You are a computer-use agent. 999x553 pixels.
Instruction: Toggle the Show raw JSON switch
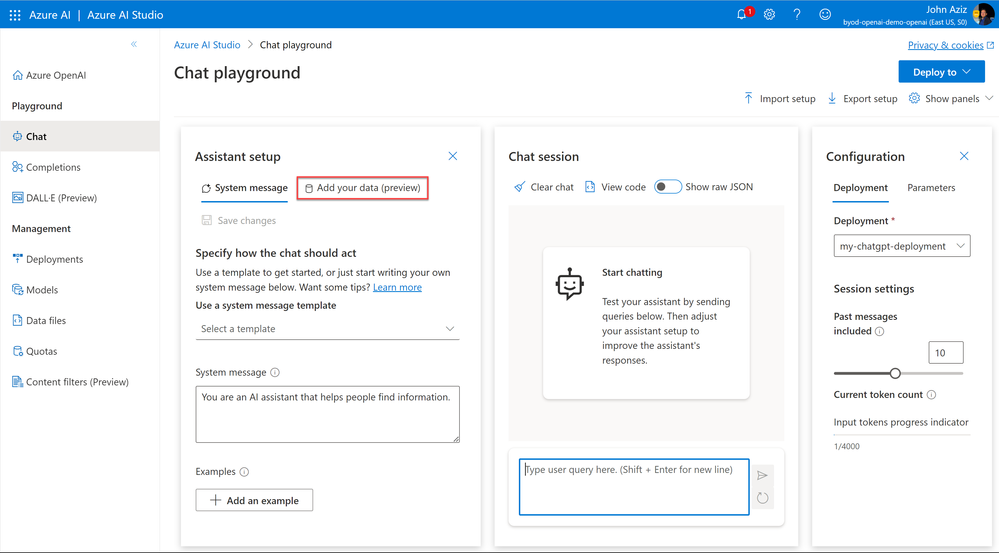[x=668, y=187]
